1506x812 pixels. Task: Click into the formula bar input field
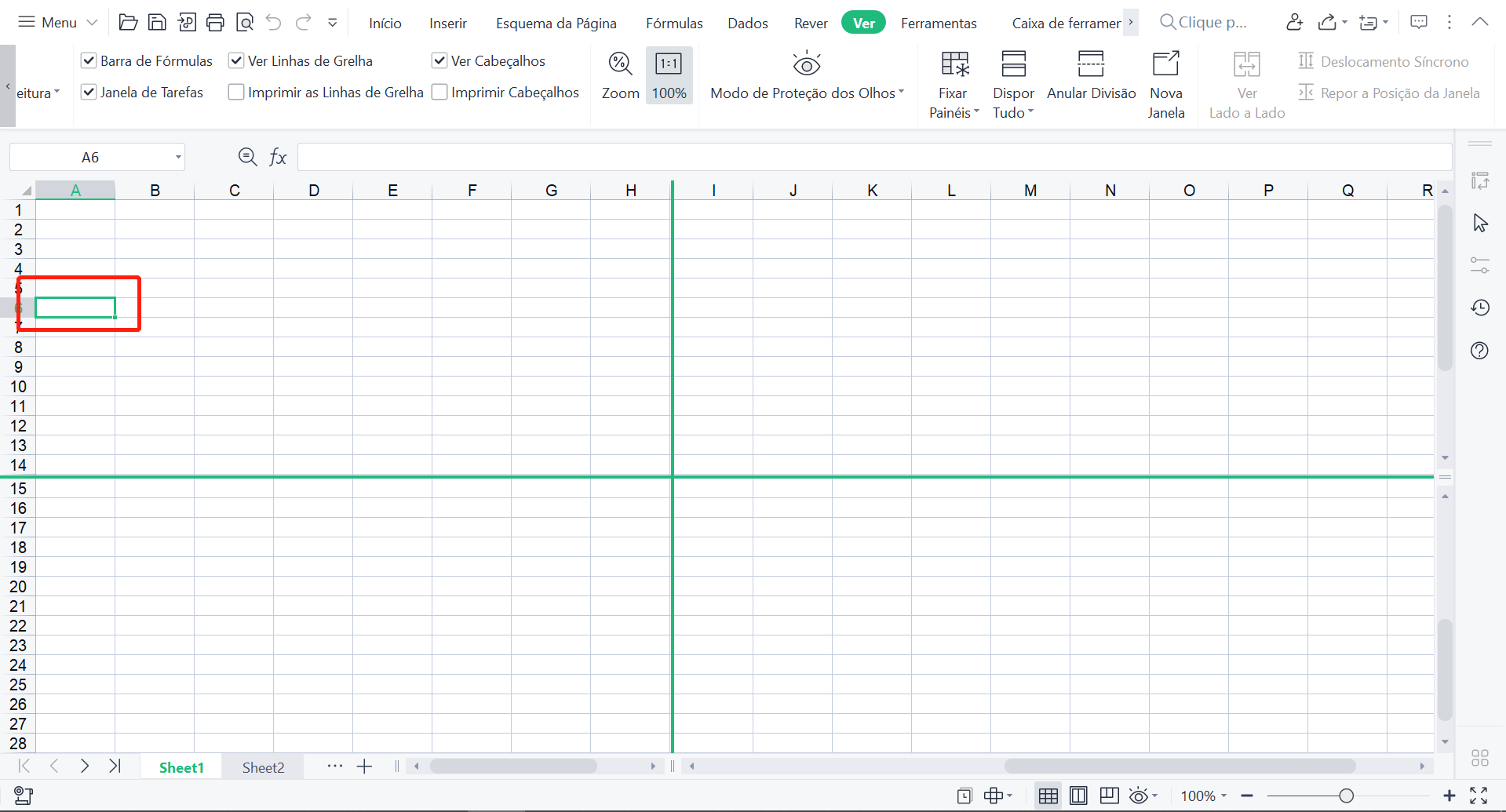pos(871,157)
